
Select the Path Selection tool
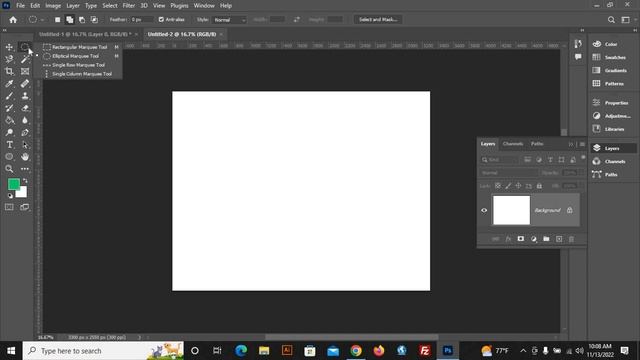(x=25, y=145)
